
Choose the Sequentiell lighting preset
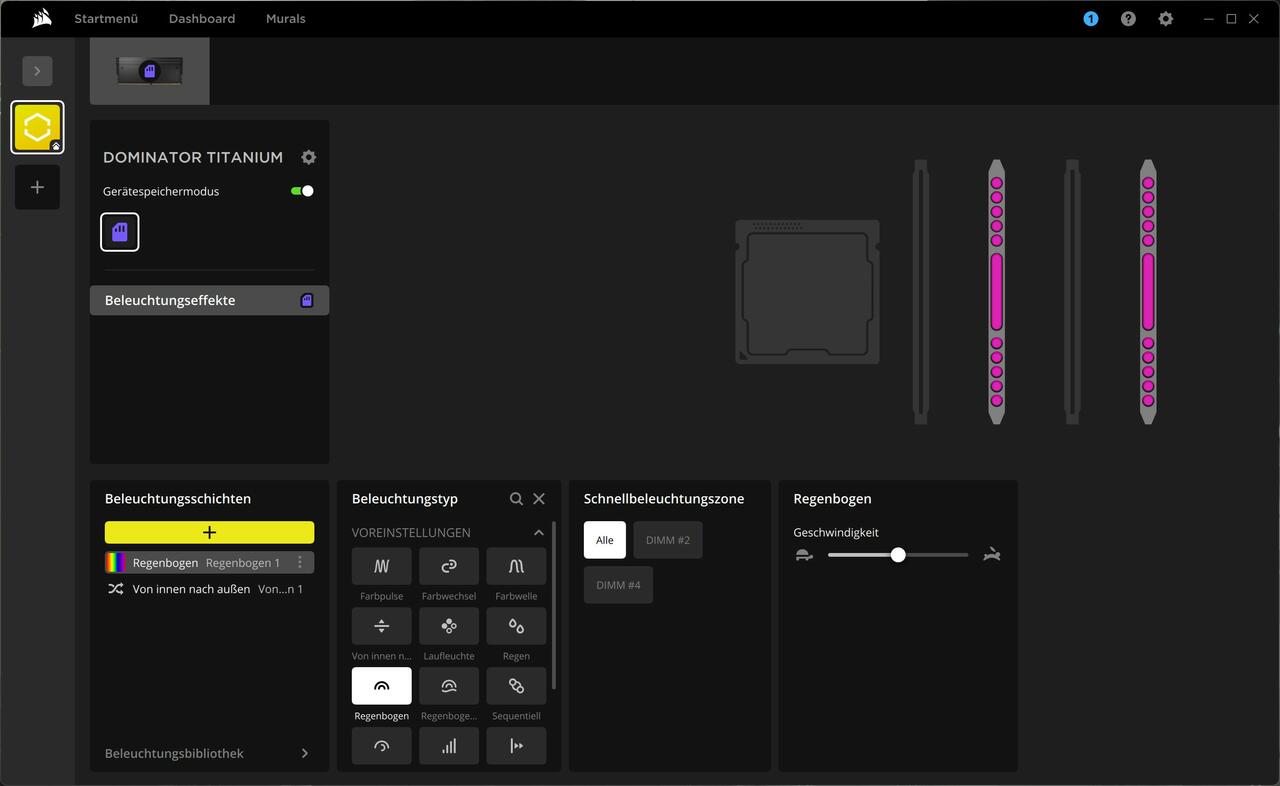pos(516,686)
